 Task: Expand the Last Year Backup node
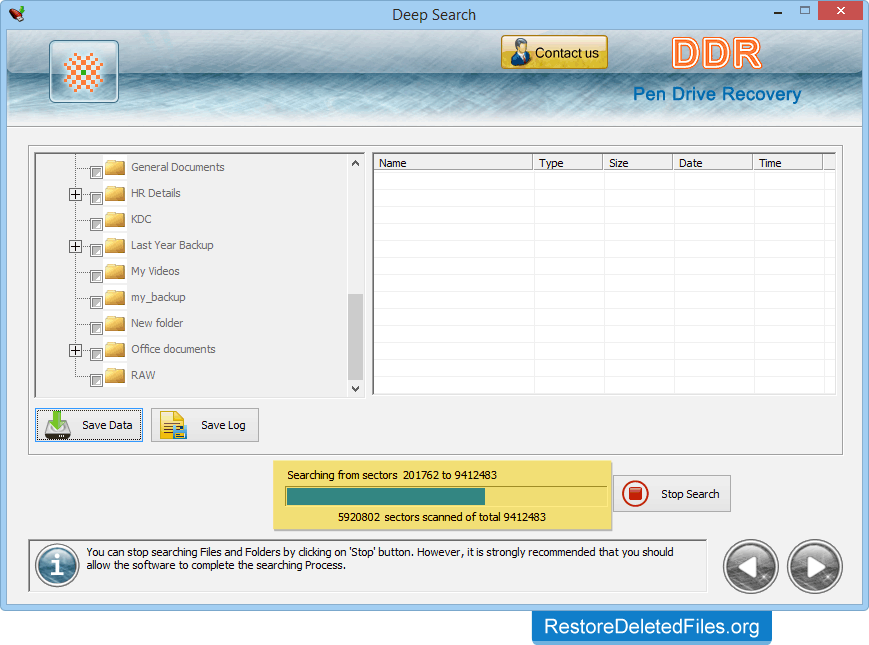(75, 247)
